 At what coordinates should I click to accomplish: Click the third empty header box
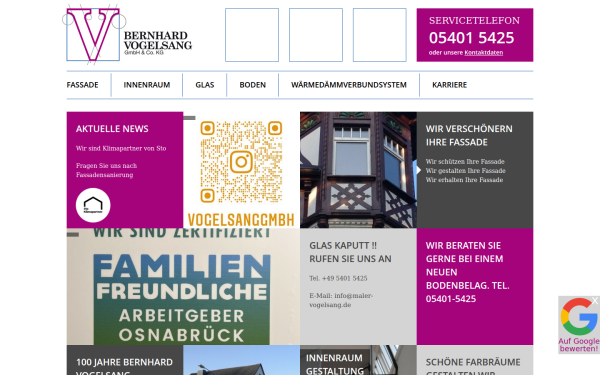click(x=380, y=35)
